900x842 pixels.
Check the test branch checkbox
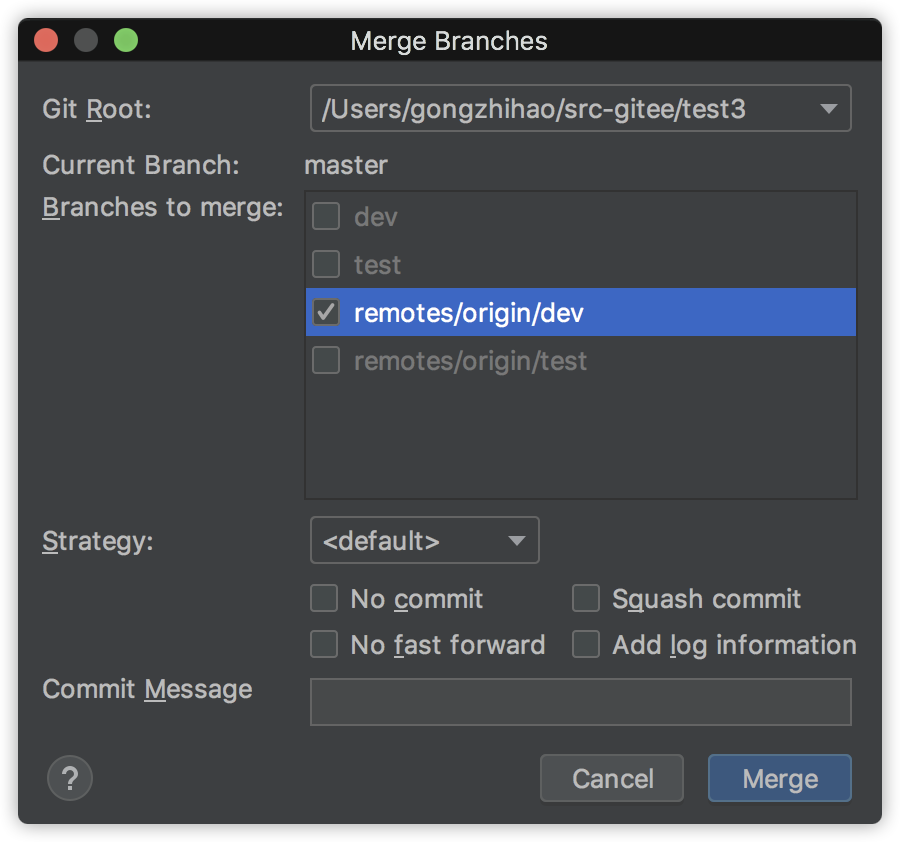(326, 265)
